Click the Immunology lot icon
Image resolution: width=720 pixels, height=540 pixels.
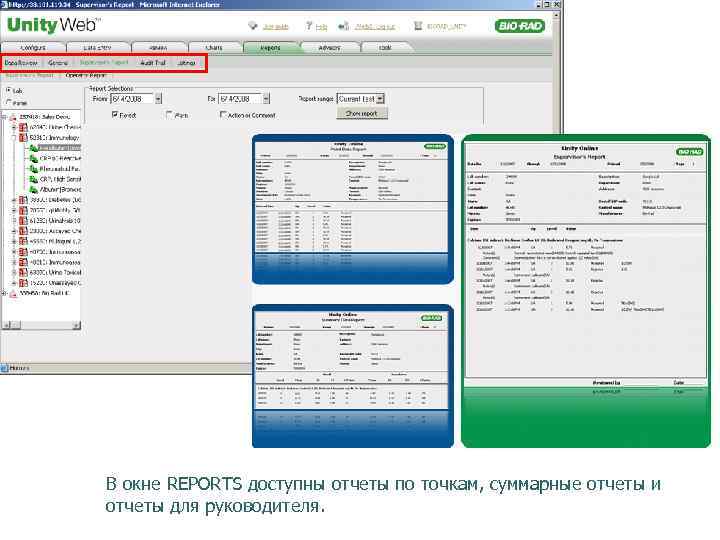click(23, 138)
